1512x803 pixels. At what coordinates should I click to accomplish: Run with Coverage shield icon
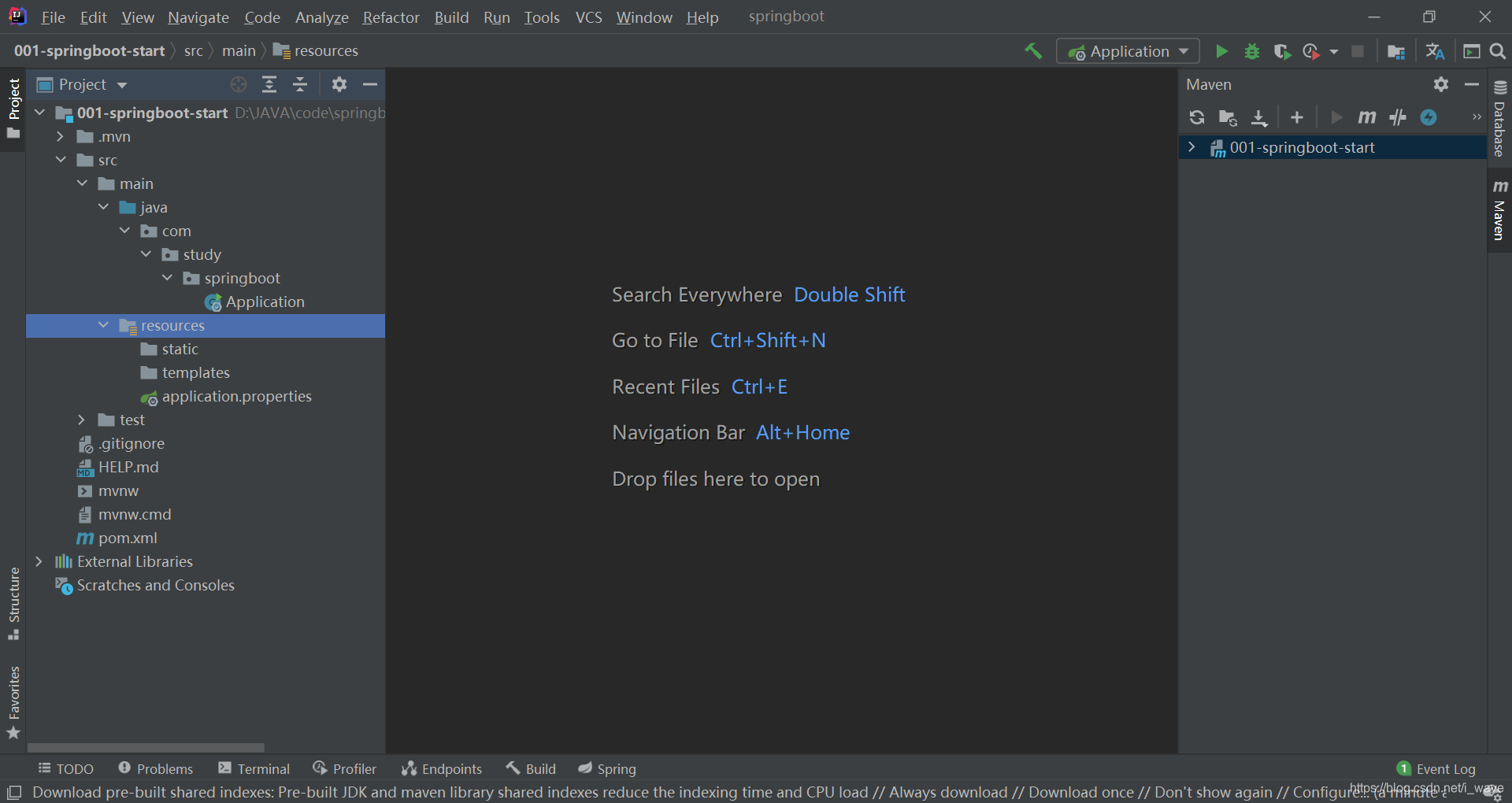tap(1281, 51)
